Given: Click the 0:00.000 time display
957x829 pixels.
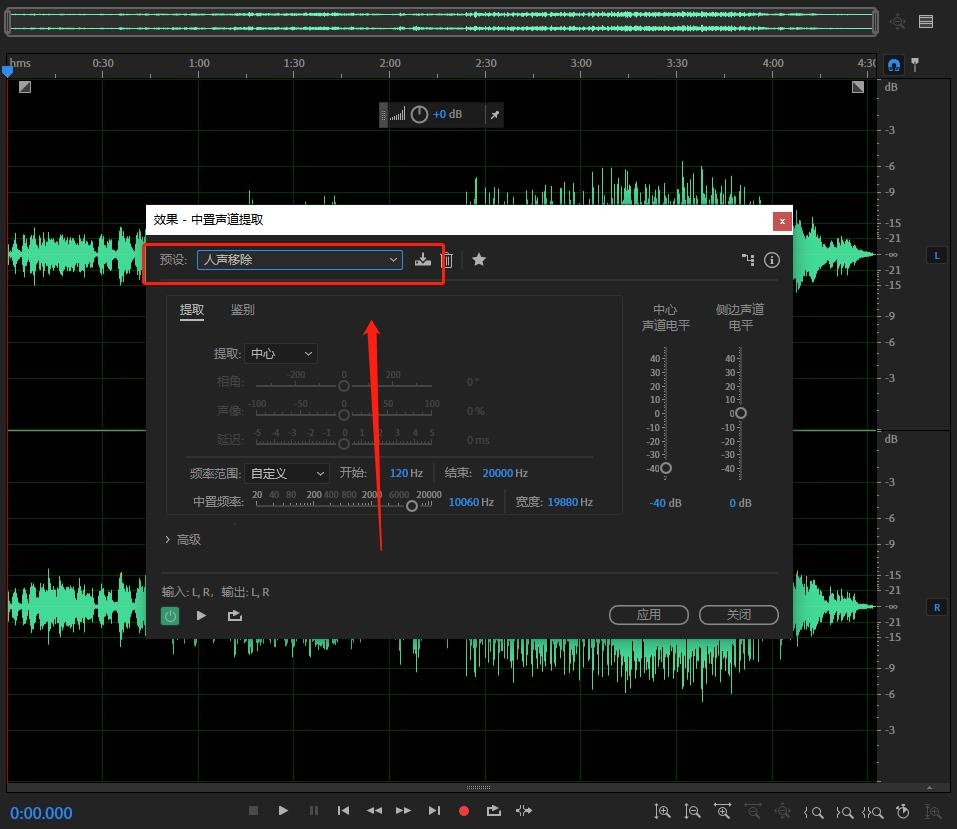Looking at the screenshot, I should tap(41, 813).
